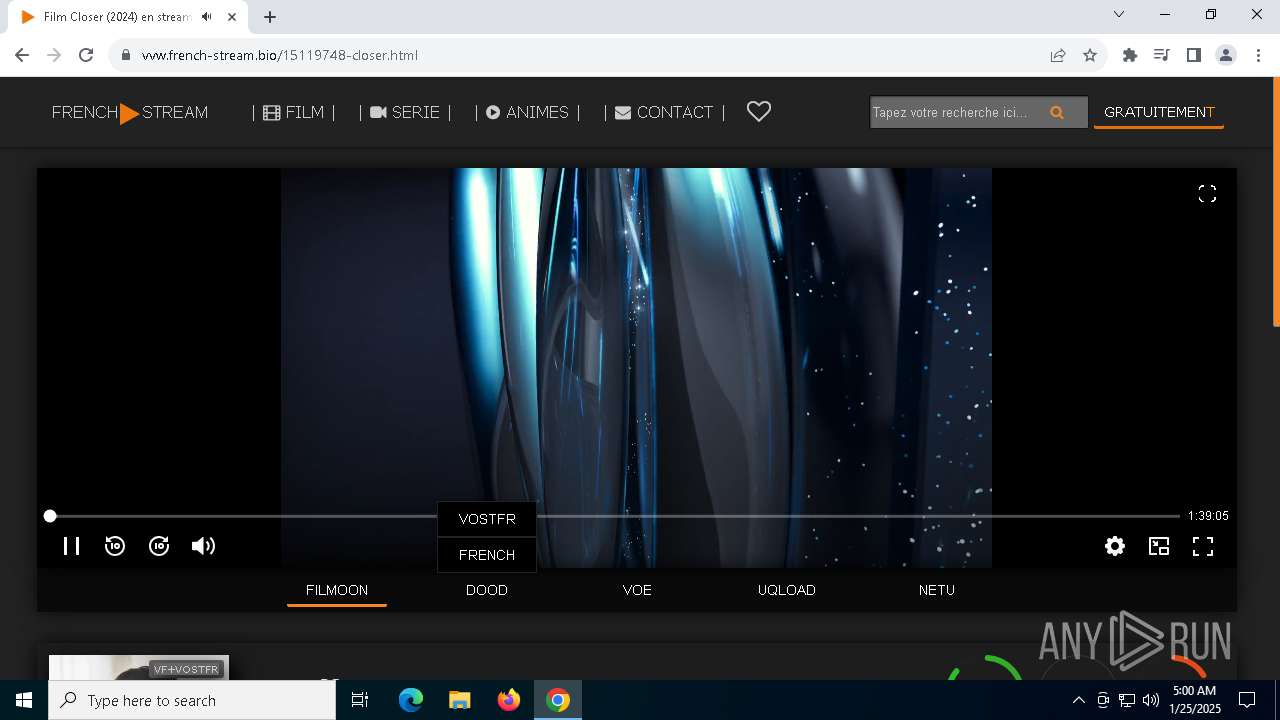This screenshot has height=720, width=1280.
Task: Show hidden system tray icons
Action: coord(1078,700)
